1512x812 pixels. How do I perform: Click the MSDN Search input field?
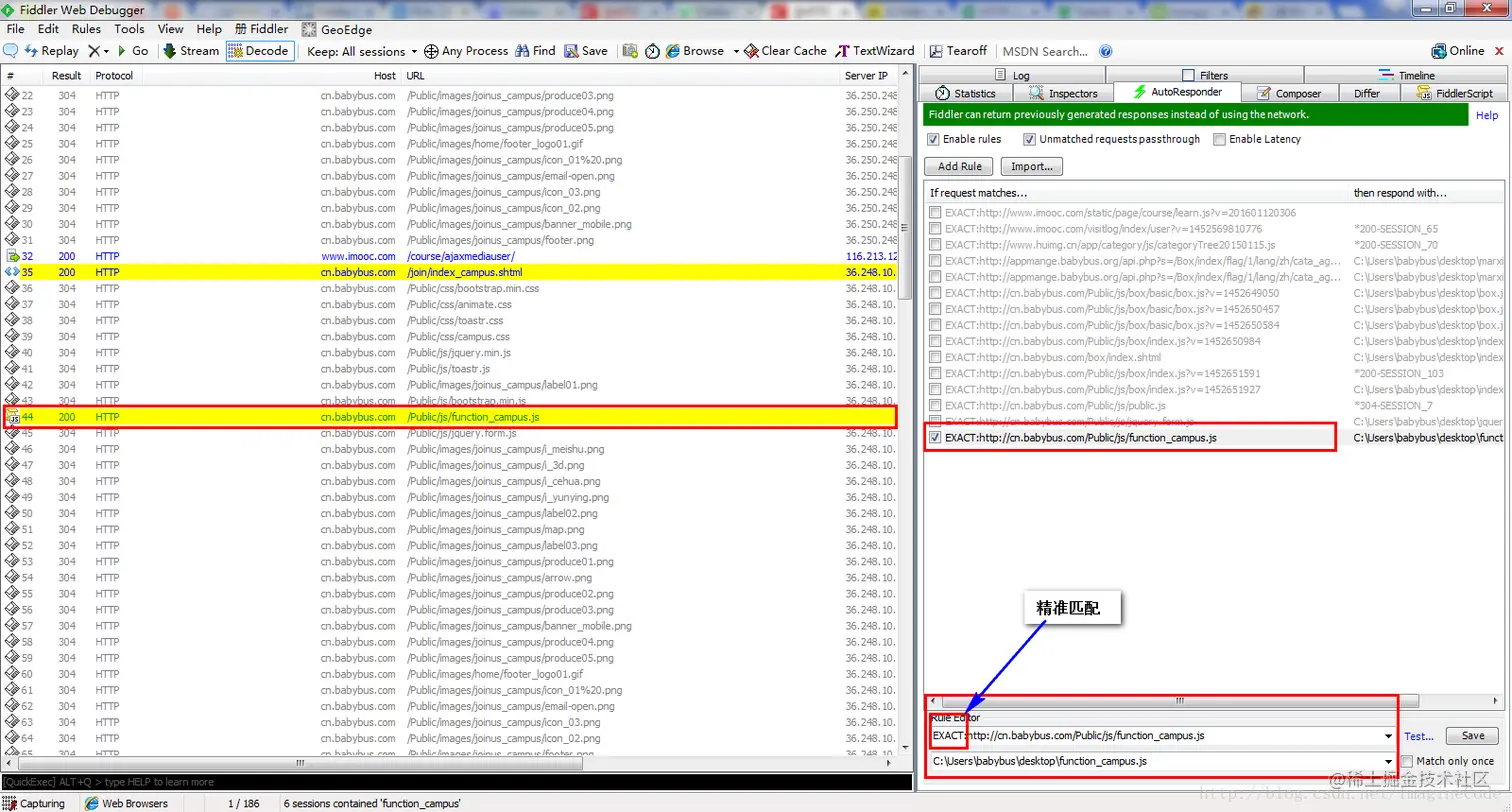click(1046, 51)
